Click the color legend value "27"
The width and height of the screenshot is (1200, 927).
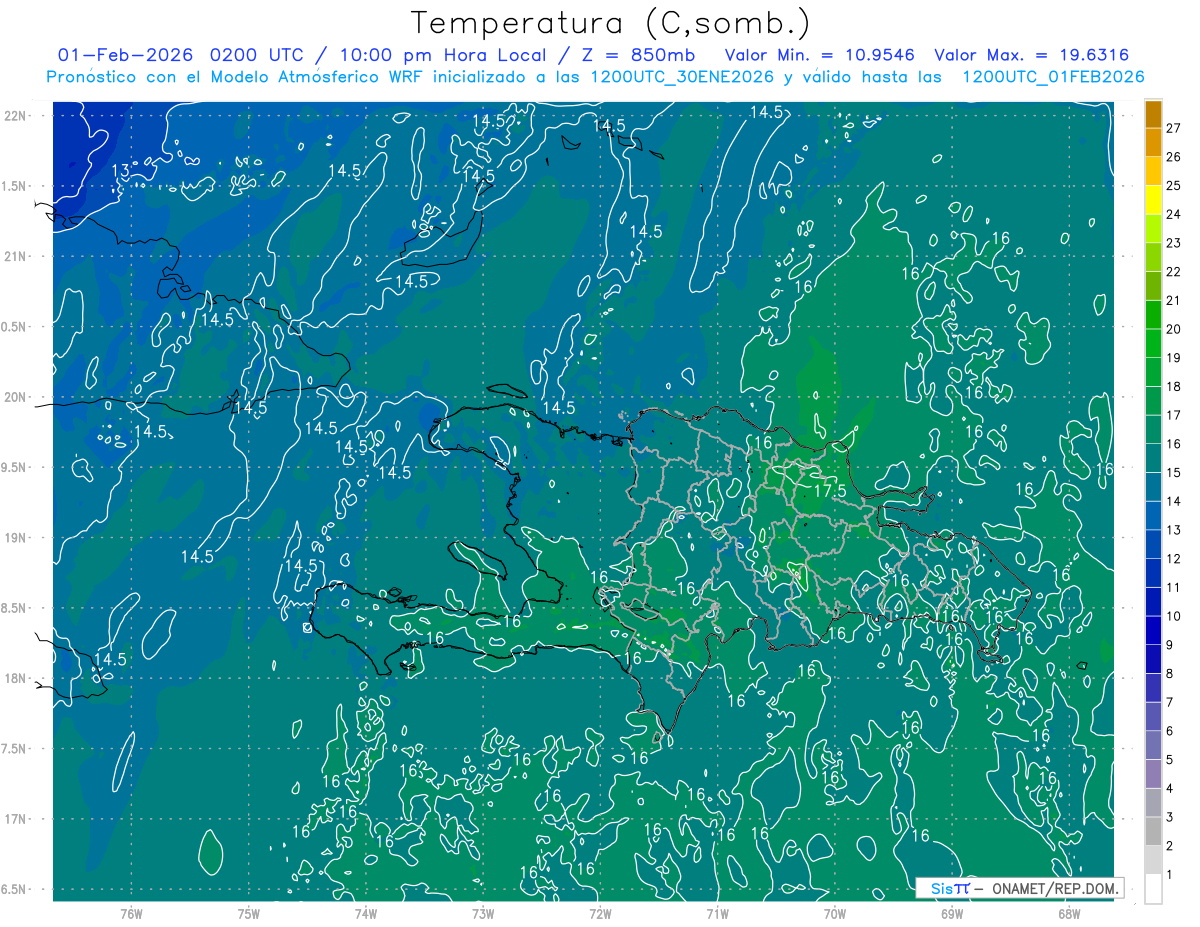pos(1173,128)
